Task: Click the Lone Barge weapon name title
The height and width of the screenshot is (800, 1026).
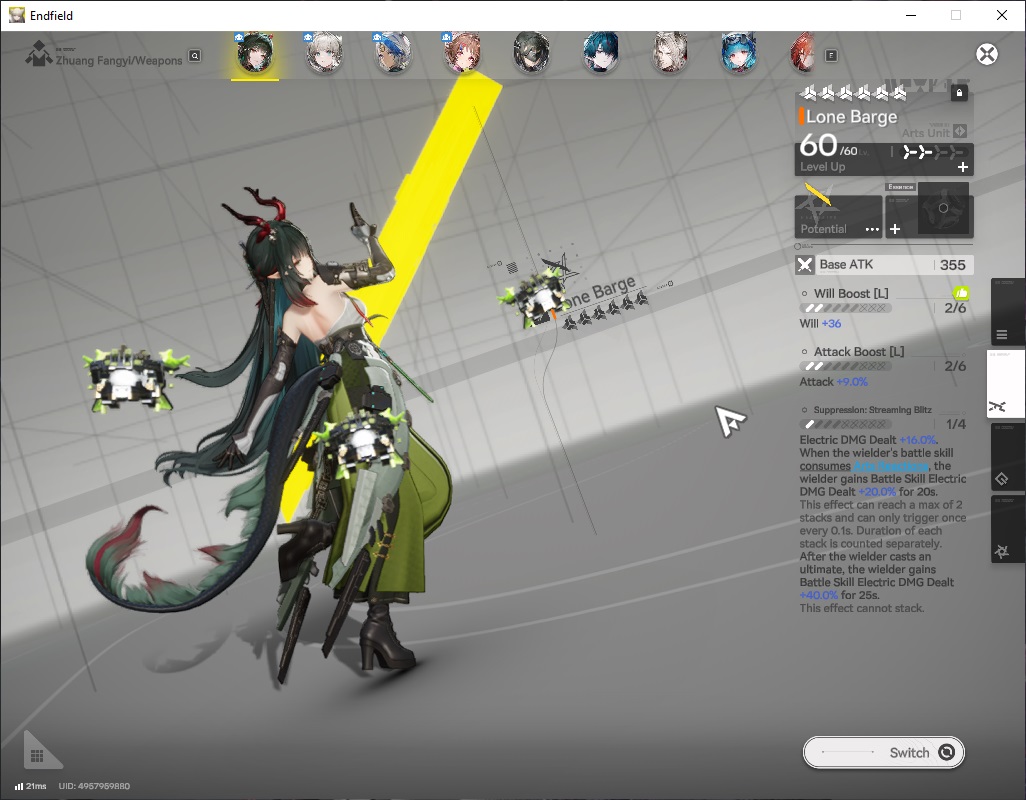Action: tap(851, 117)
